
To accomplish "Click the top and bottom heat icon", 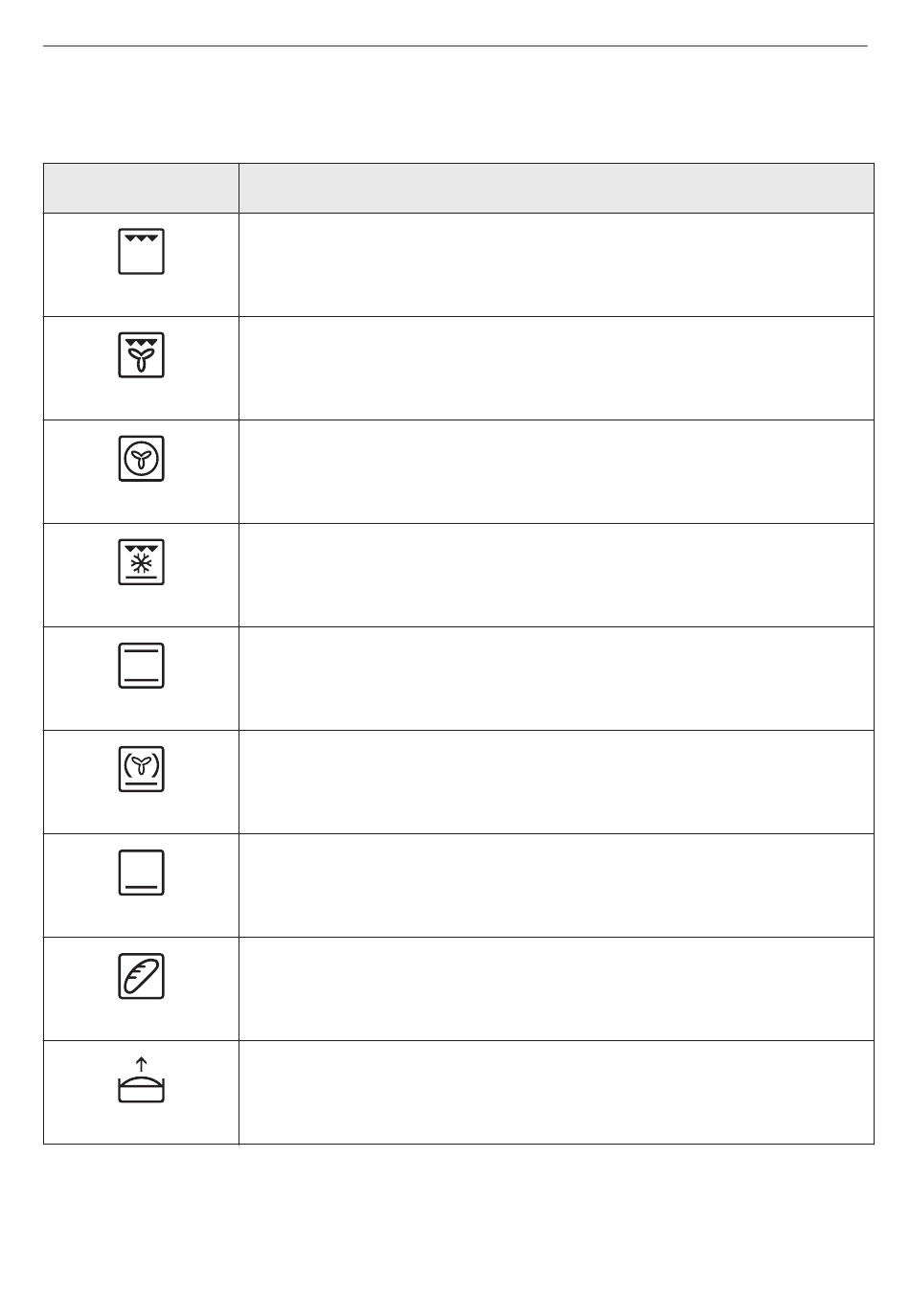I will coord(141,665).
